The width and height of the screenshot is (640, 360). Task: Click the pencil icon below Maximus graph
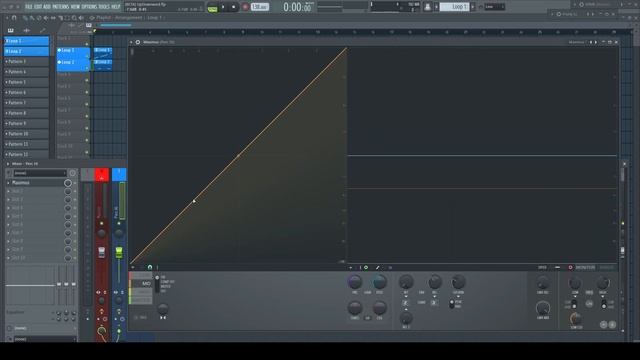378,268
